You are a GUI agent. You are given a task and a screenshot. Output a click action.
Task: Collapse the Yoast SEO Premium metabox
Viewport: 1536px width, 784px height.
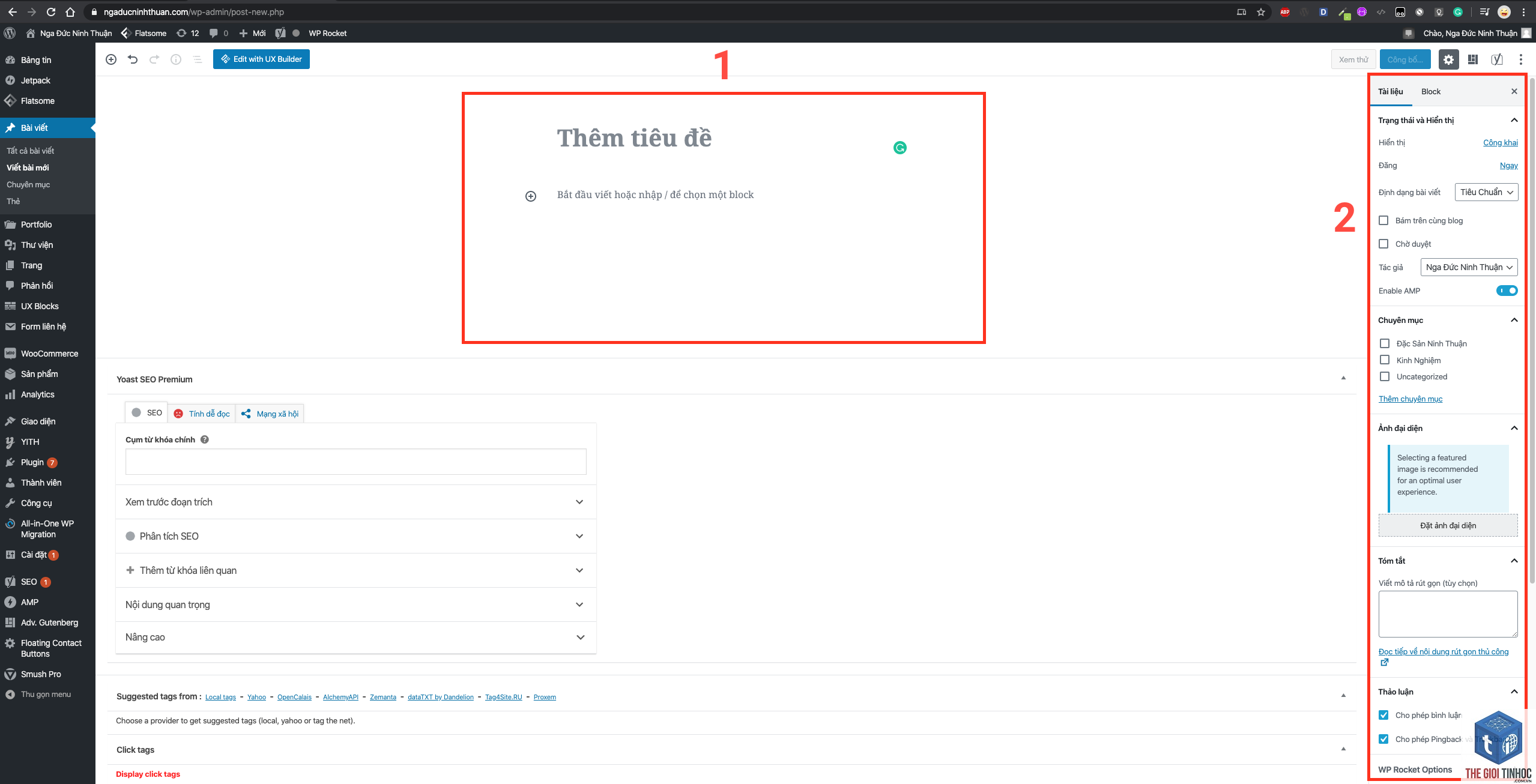[x=1343, y=378]
